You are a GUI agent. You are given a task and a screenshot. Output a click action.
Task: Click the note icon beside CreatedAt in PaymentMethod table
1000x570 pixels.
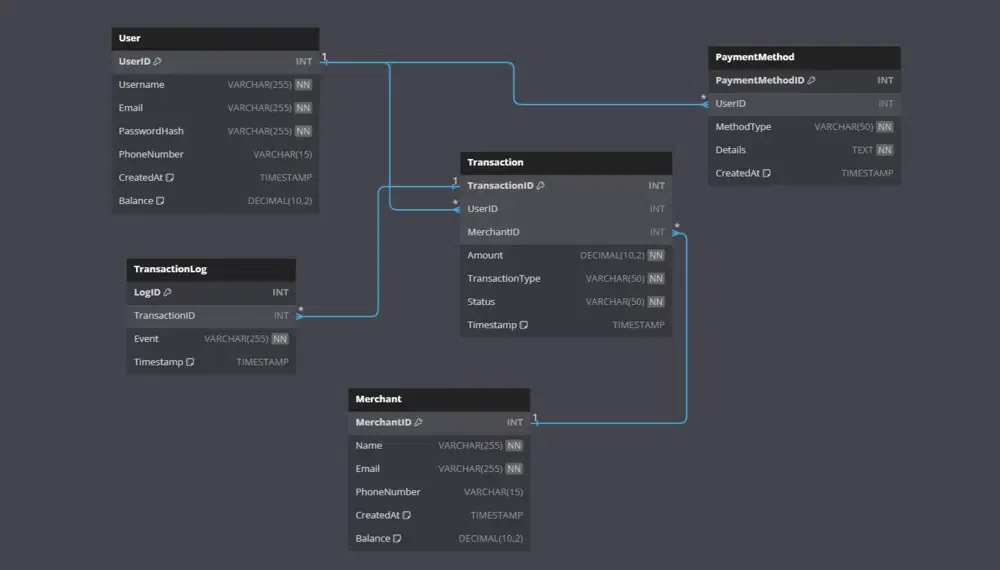[x=767, y=174]
